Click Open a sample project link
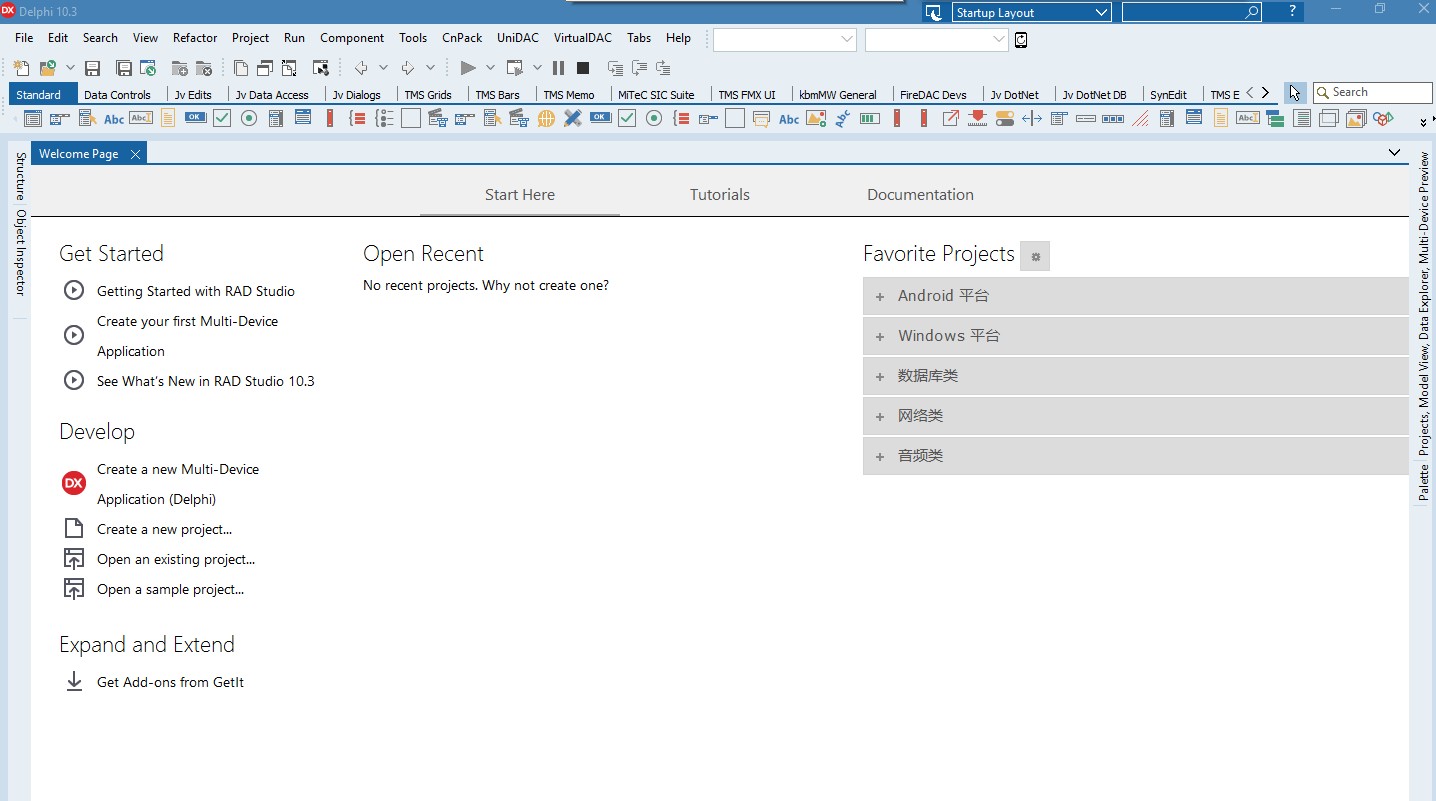This screenshot has width=1436, height=801. (170, 589)
